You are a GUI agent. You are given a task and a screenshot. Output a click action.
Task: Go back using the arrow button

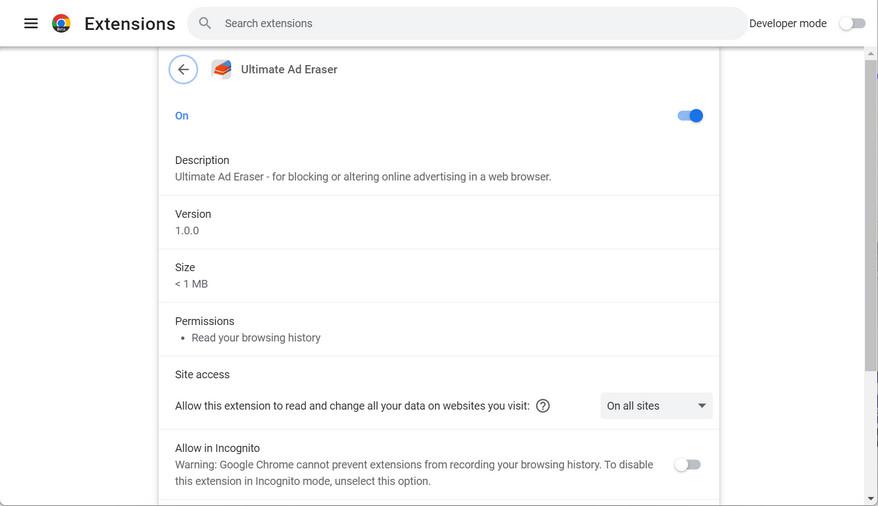183,69
